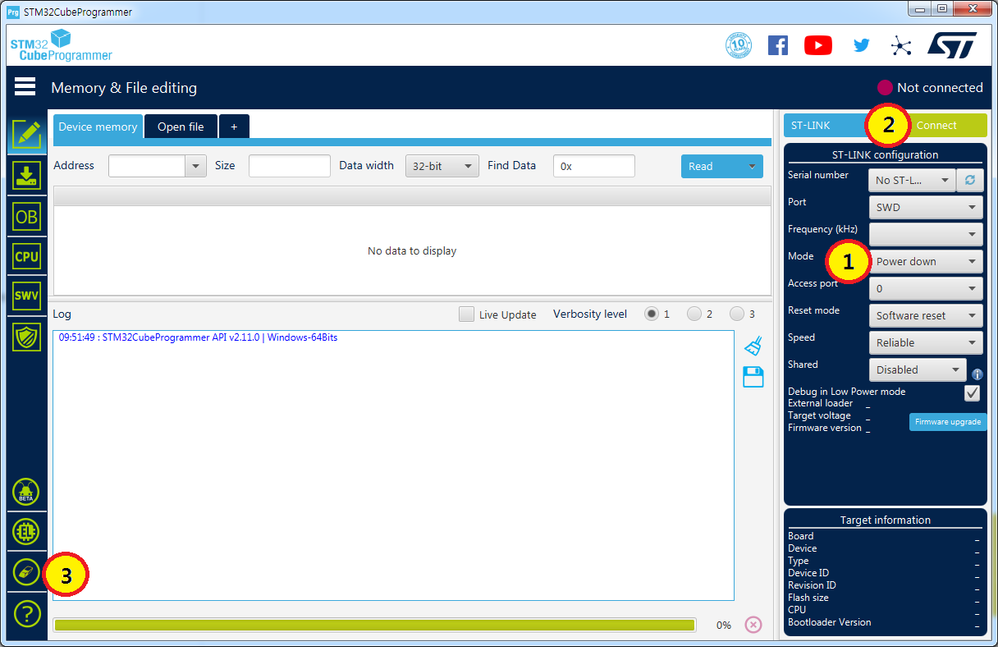Screen dimensions: 998x647
Task: Refresh ST-LINK serial number list
Action: 970,180
